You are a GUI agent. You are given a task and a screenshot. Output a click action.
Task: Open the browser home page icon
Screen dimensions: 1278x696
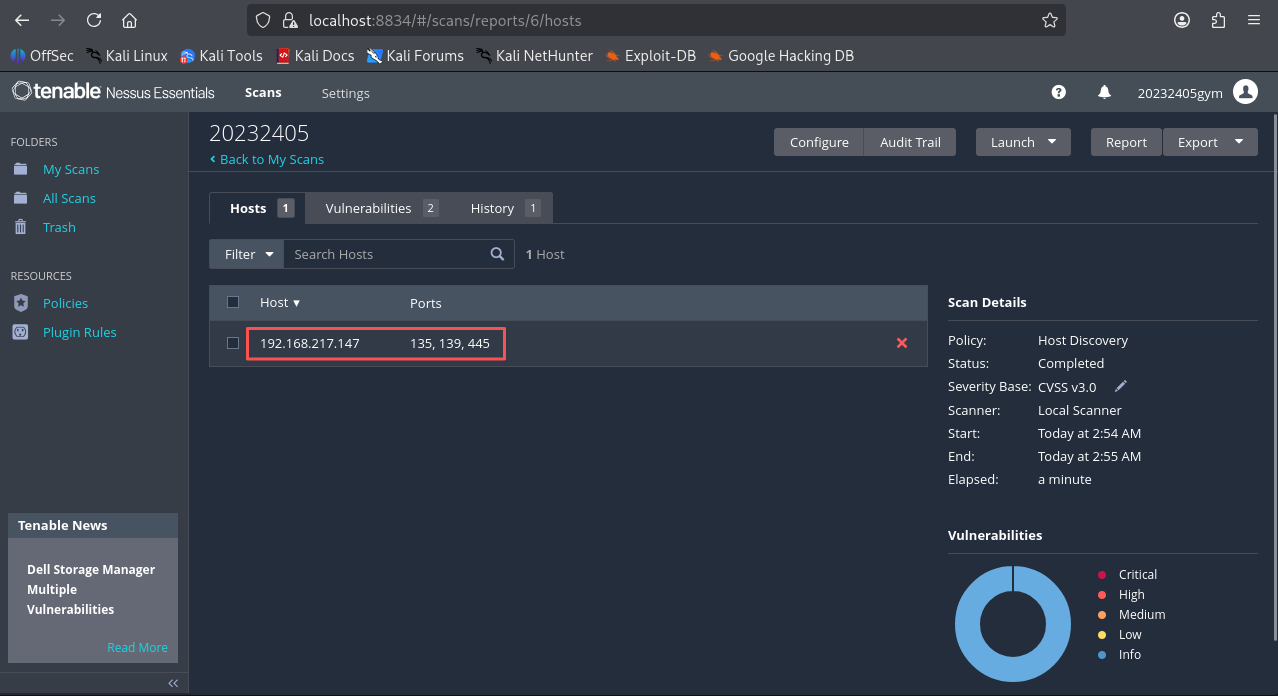click(129, 20)
